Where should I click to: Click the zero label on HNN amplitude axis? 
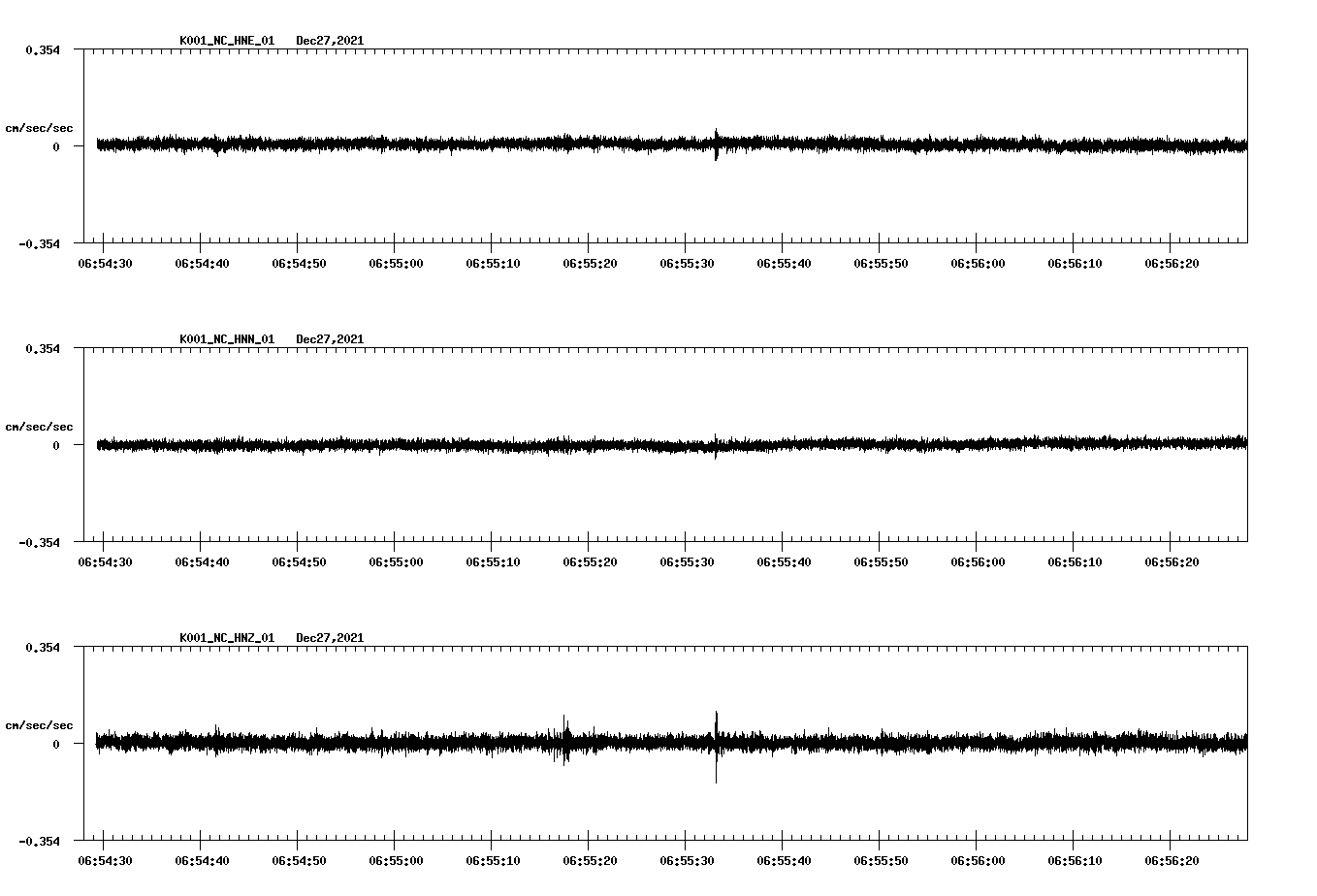click(x=56, y=445)
